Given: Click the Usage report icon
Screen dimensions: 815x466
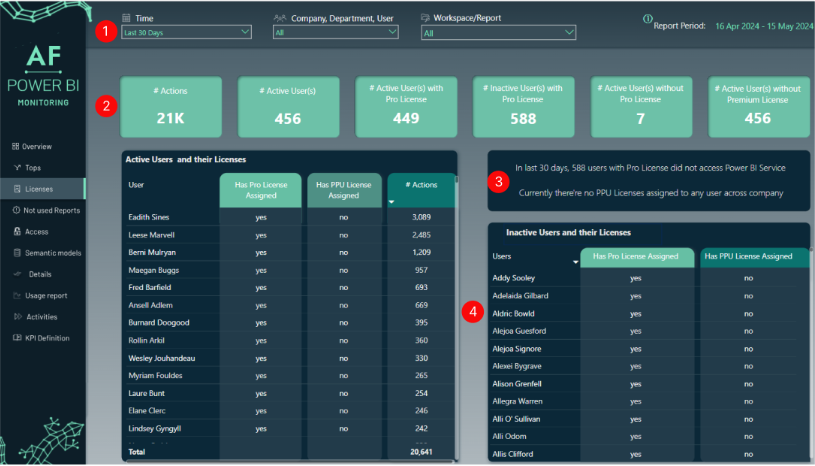Looking at the screenshot, I should pyautogui.click(x=17, y=296).
